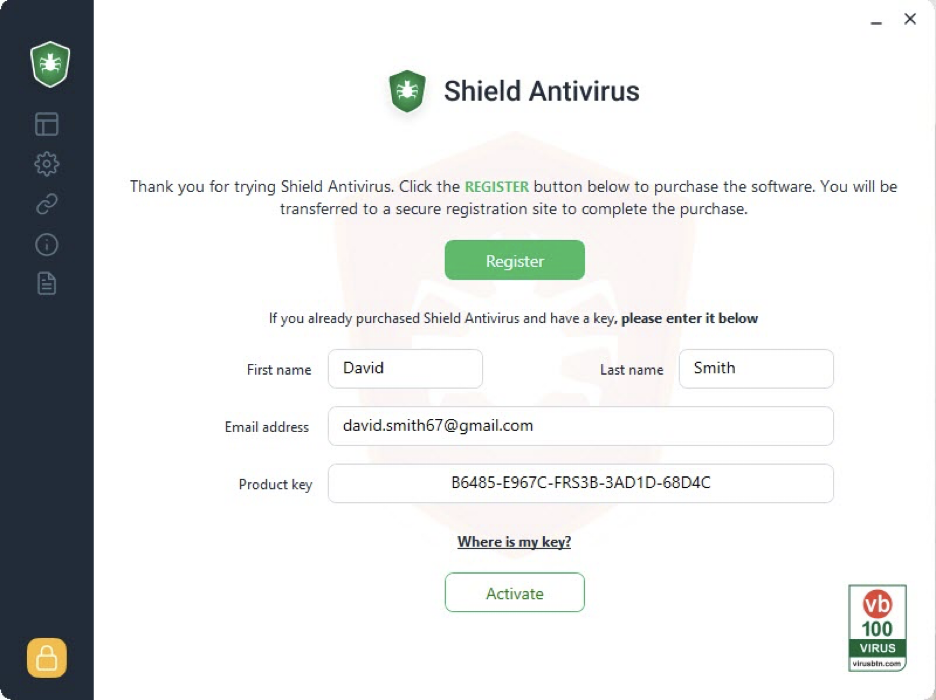
Task: Open settings via the sidebar gear icon
Action: [47, 164]
